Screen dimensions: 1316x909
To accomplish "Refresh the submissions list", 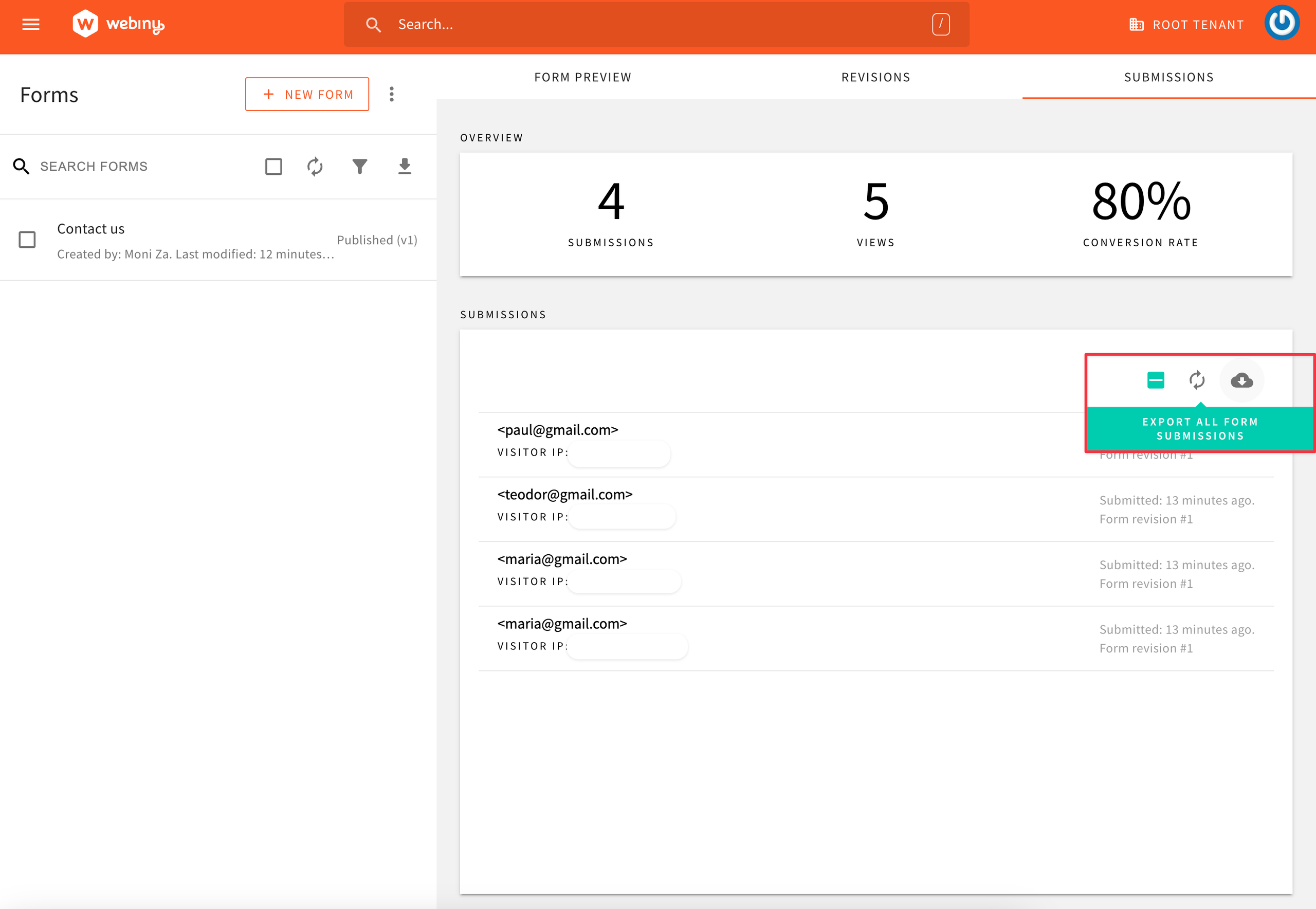I will pos(1197,380).
